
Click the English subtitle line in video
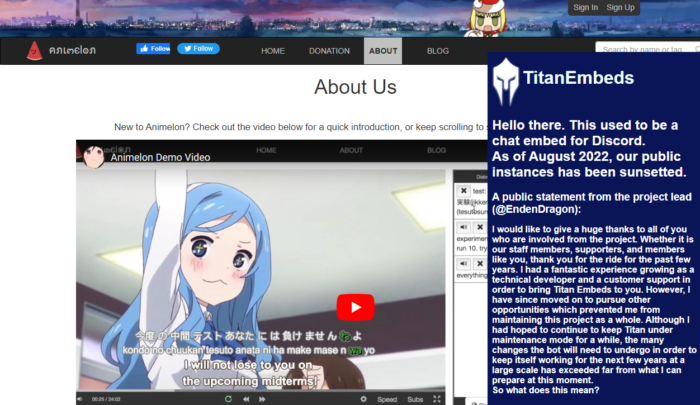pyautogui.click(x=248, y=373)
